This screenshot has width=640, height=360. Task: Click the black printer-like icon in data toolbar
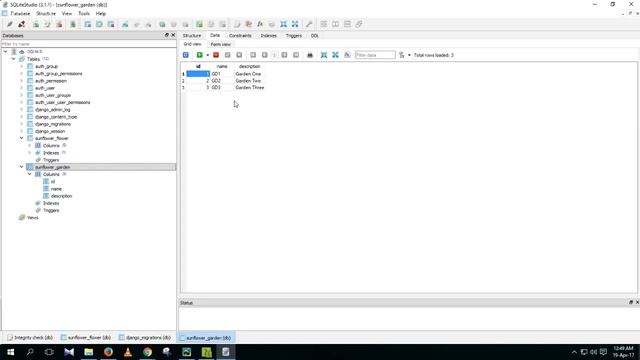[x=310, y=55]
